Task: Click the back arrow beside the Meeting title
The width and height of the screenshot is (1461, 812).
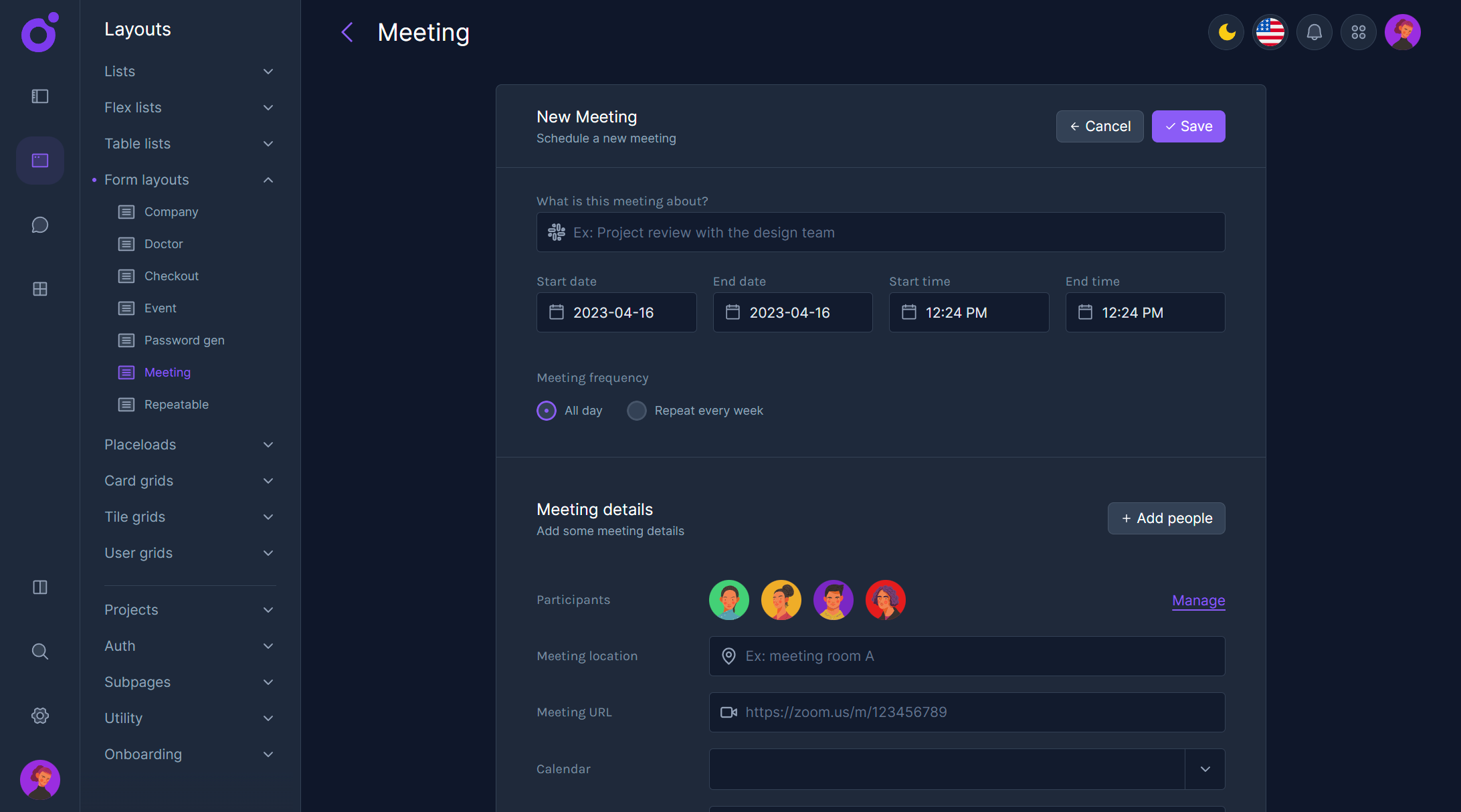Action: pyautogui.click(x=347, y=32)
